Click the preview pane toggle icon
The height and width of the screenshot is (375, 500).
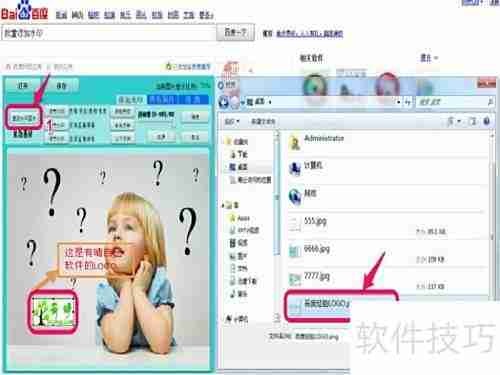tap(473, 122)
